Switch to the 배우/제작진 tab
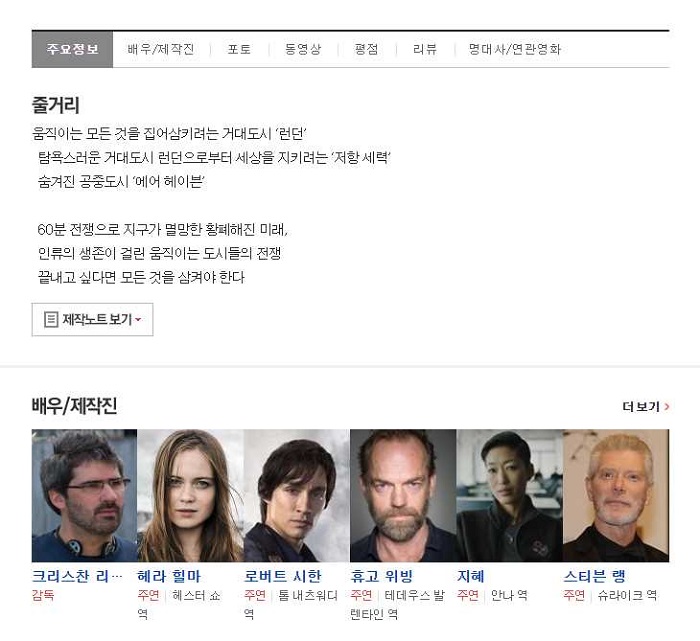700x641 pixels. click(161, 49)
